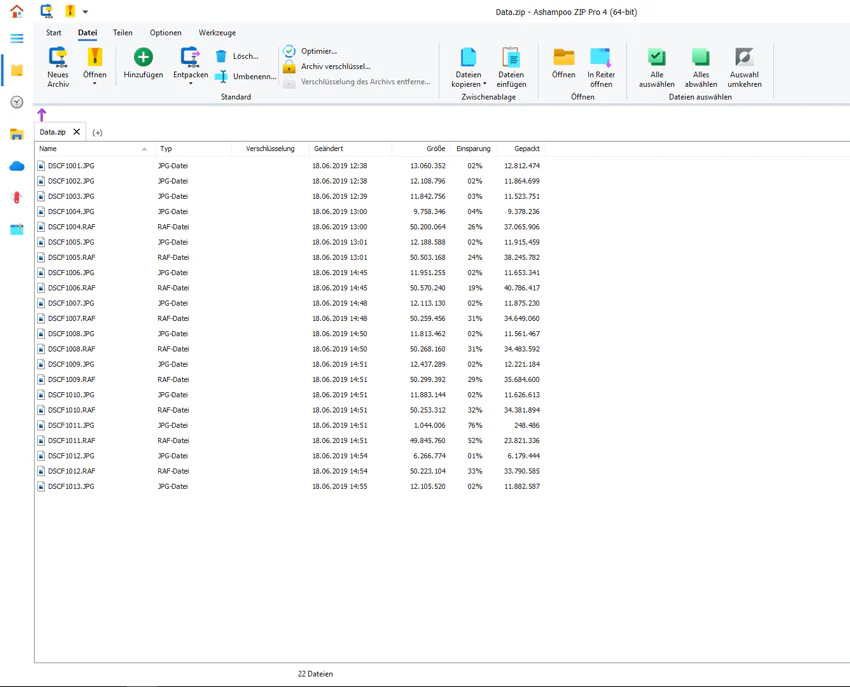Expand the Dateien kopieren dropdown arrow
The height and width of the screenshot is (687, 850).
pos(485,84)
